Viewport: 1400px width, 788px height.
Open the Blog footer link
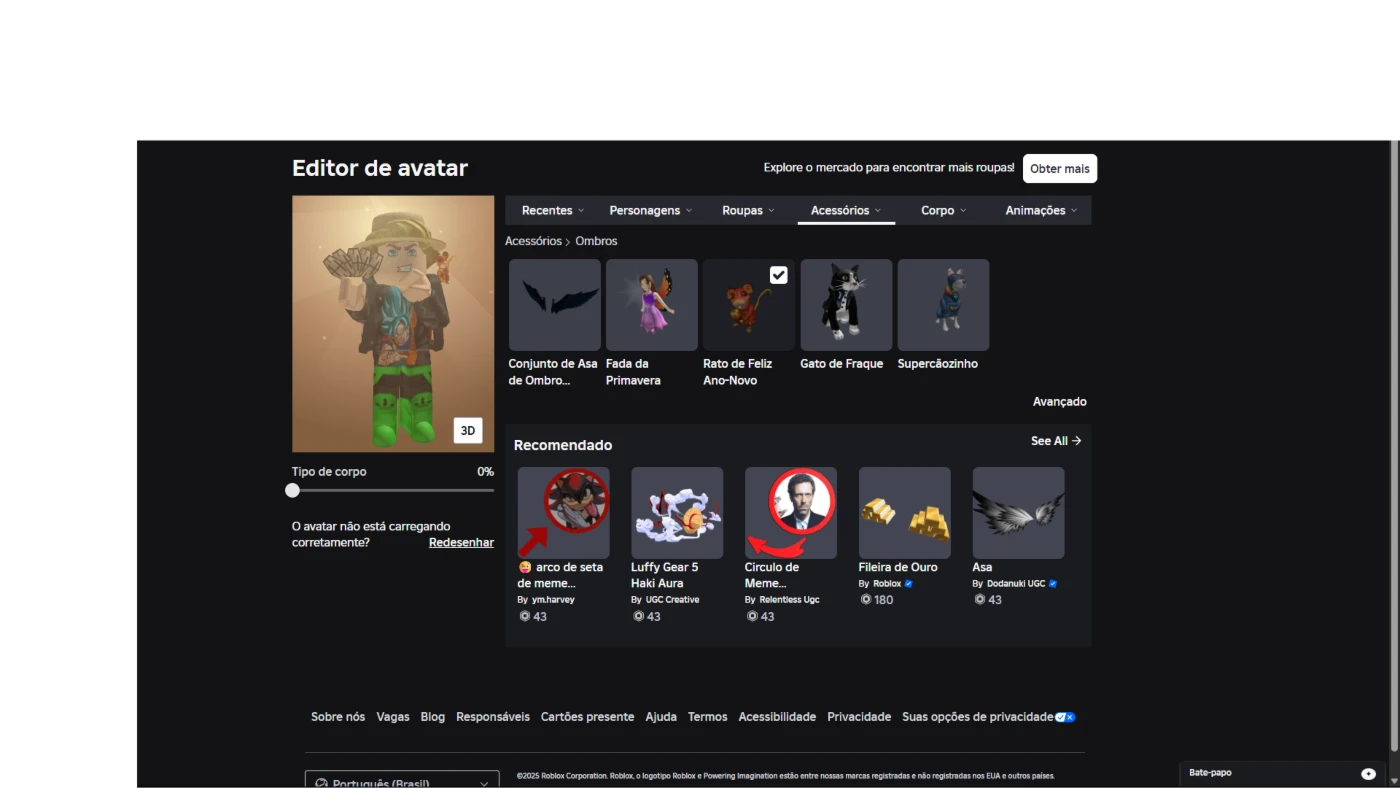pyautogui.click(x=433, y=717)
